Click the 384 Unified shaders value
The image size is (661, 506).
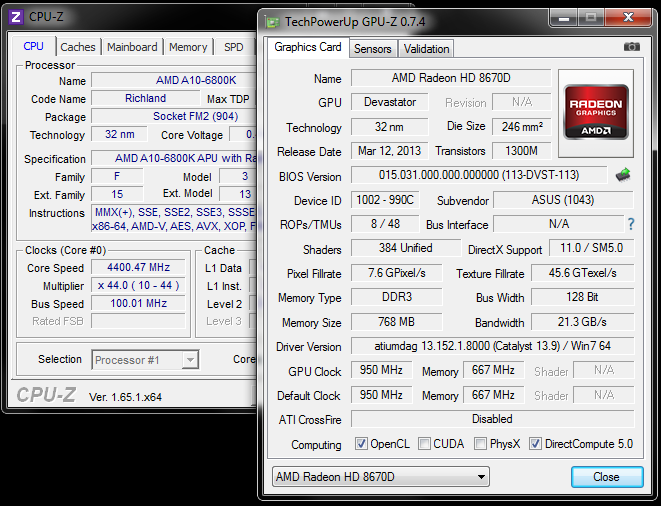pyautogui.click(x=406, y=248)
